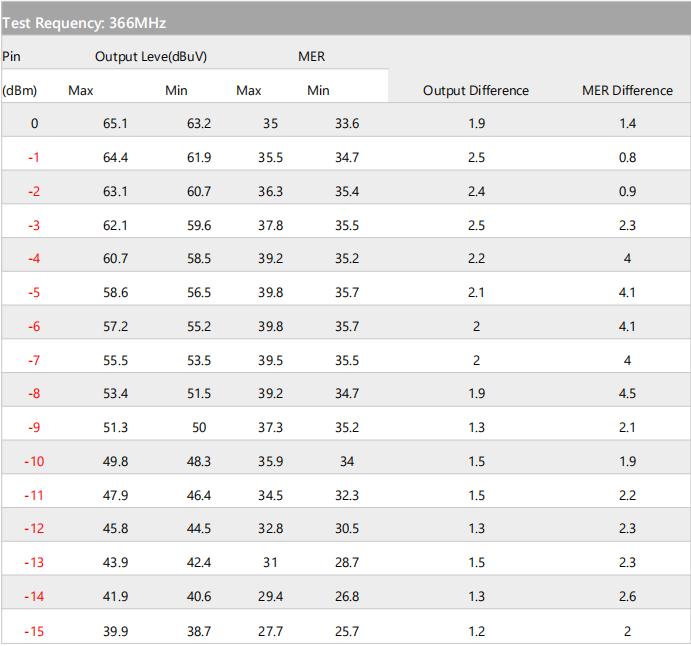Click the 2.6 MER difference cell
The height and width of the screenshot is (646, 691).
(627, 597)
